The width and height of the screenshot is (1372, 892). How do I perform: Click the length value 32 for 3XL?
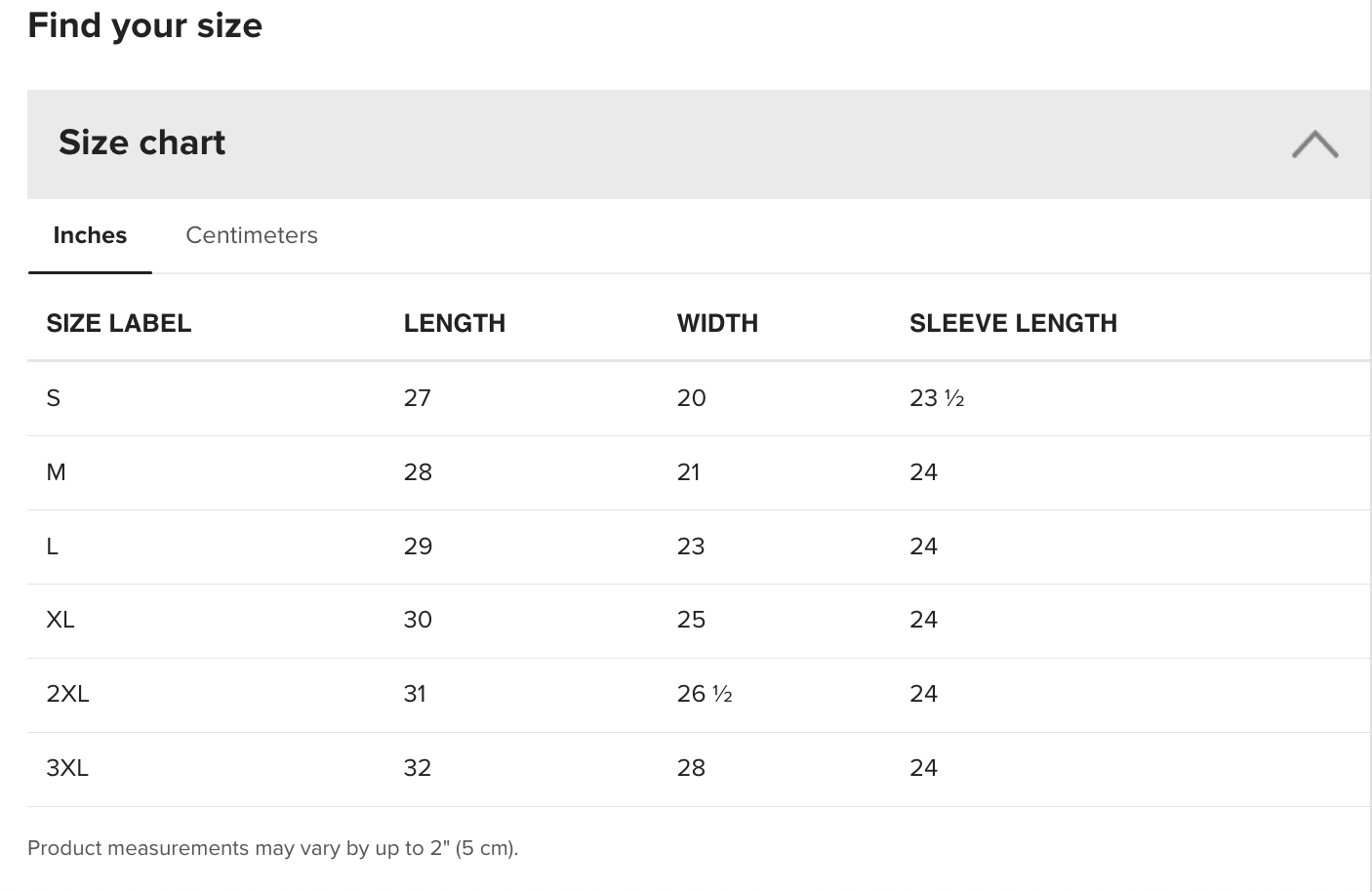click(x=418, y=768)
